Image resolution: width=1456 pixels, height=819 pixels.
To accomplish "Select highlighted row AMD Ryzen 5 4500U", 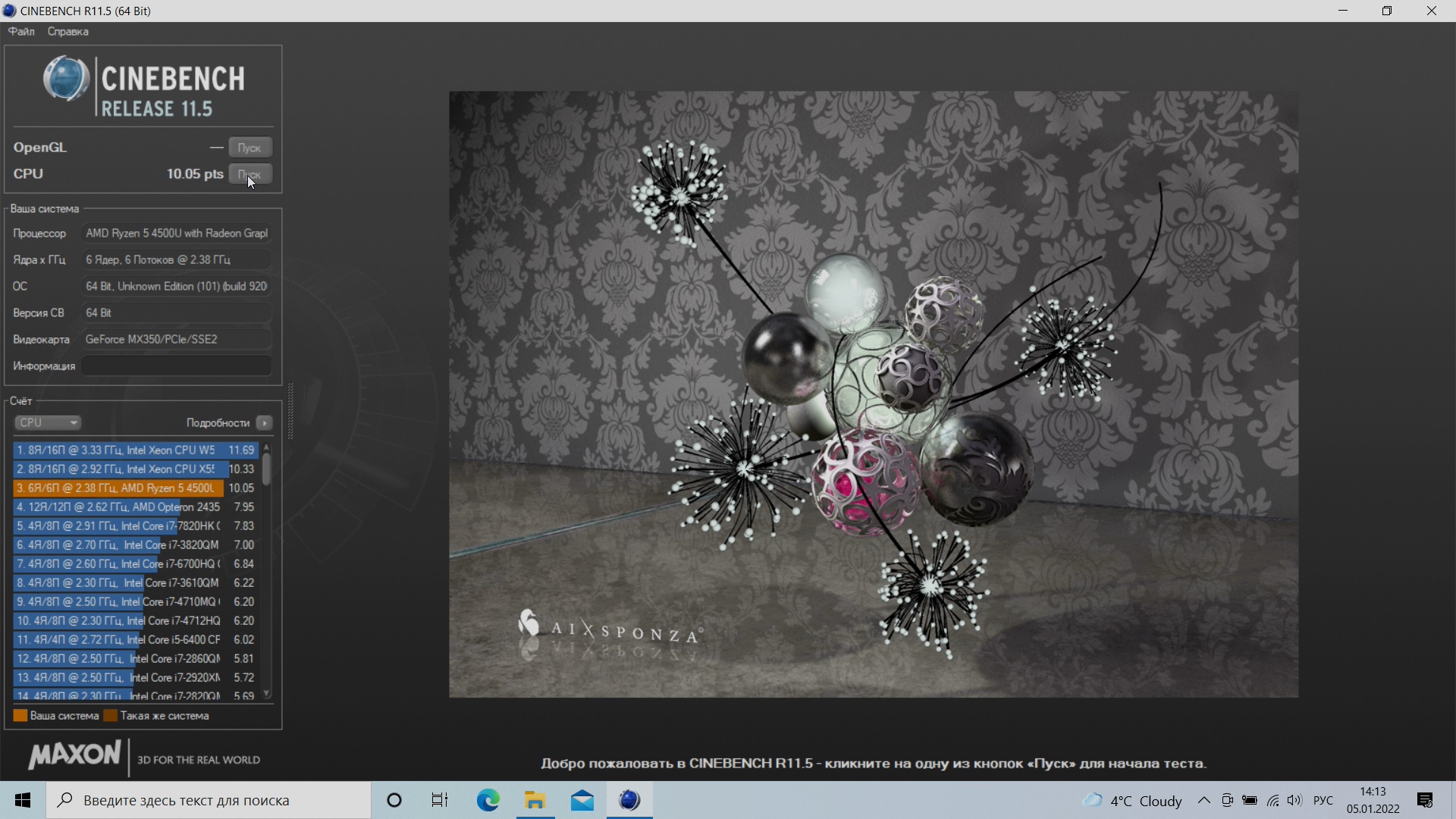I will pyautogui.click(x=136, y=488).
